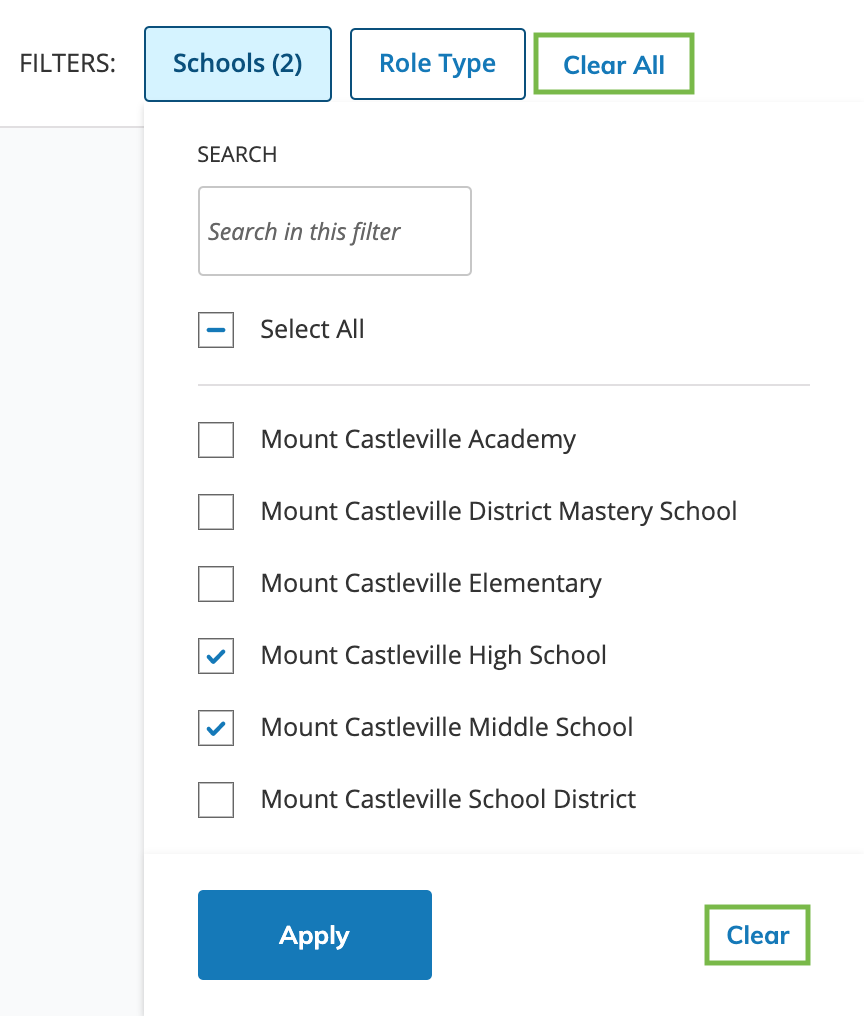Click the 'Mount Castleville Academy' text label
This screenshot has height=1016, width=864.
(x=418, y=440)
